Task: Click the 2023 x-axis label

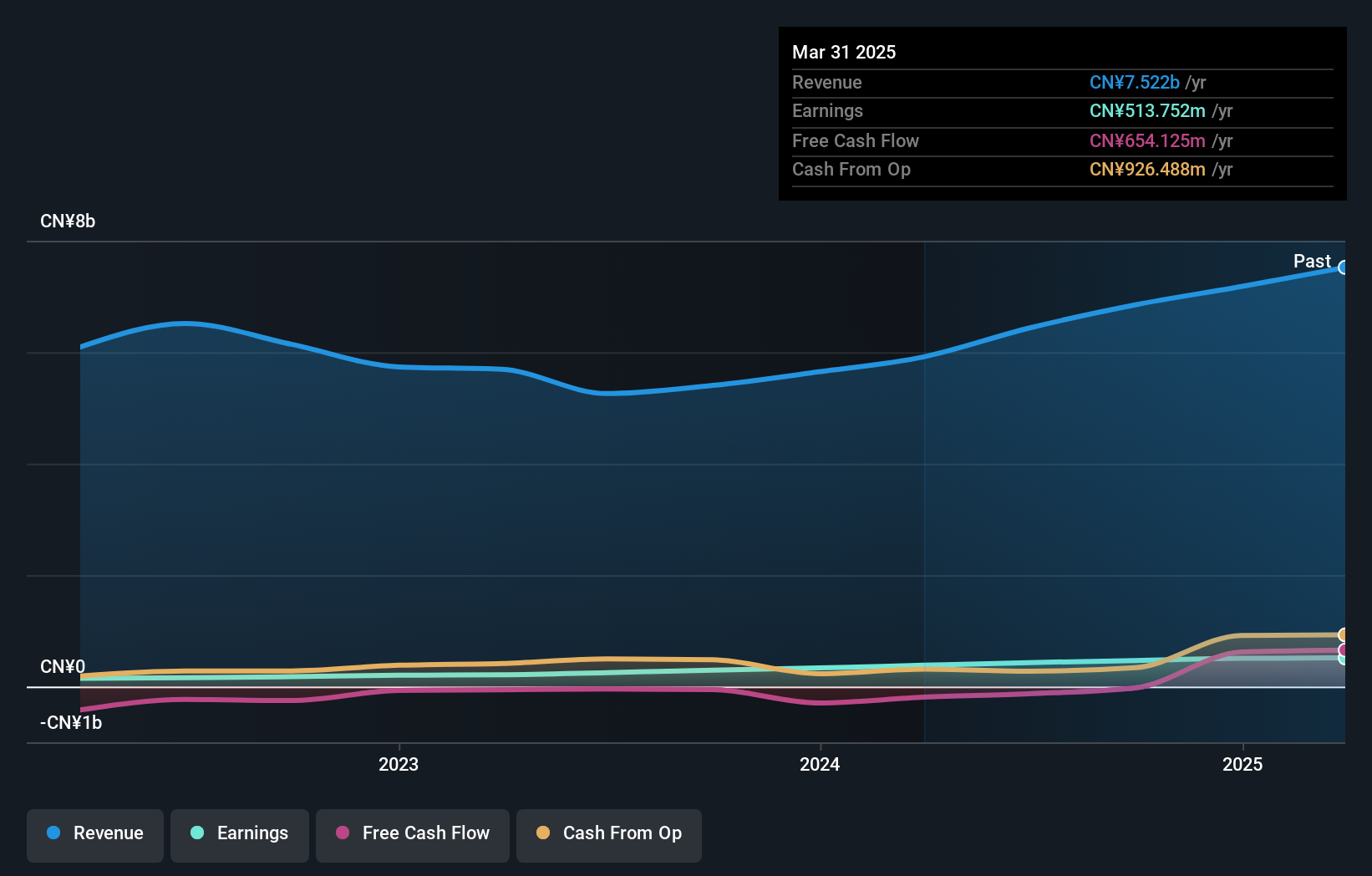Action: [x=399, y=764]
